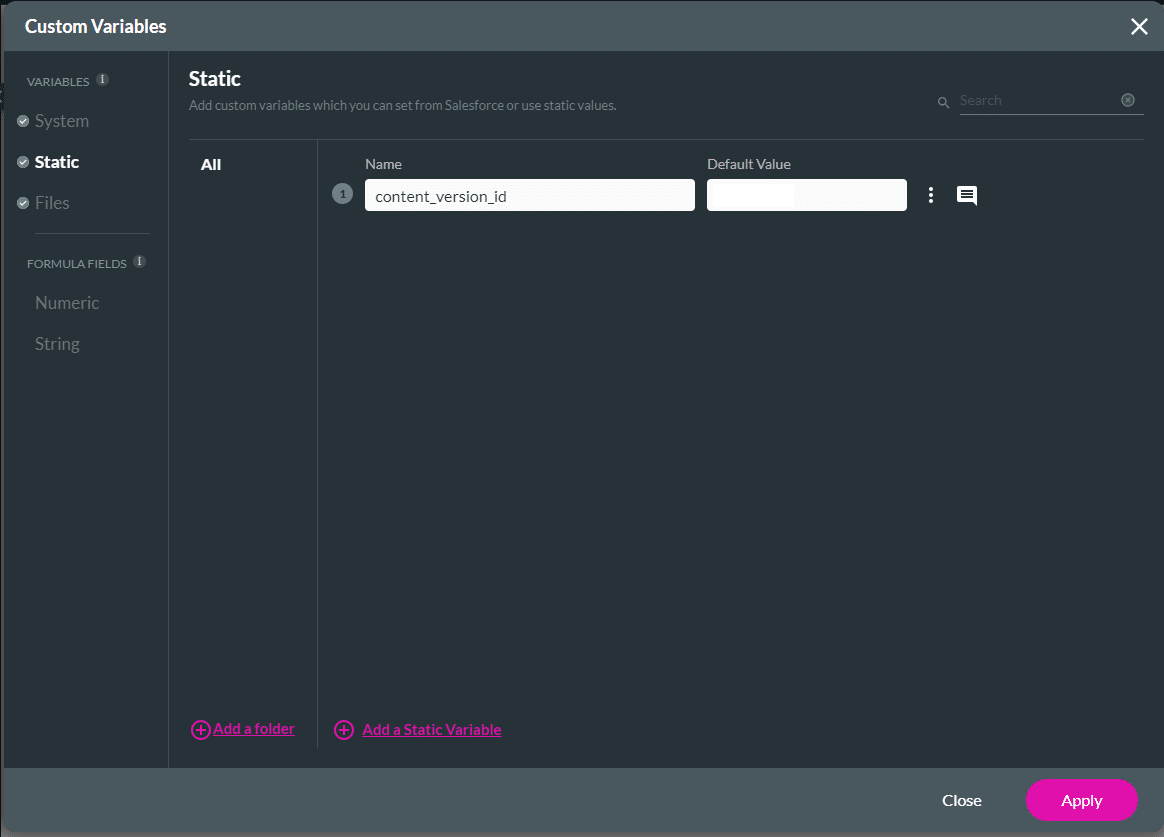This screenshot has height=837, width=1164.
Task: Select the System variables category
Action: coord(61,121)
